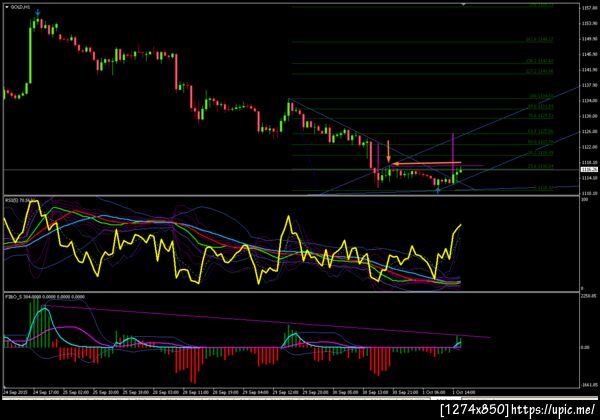
Task: Click the 1134.00 value on the price scale
Action: (589, 101)
